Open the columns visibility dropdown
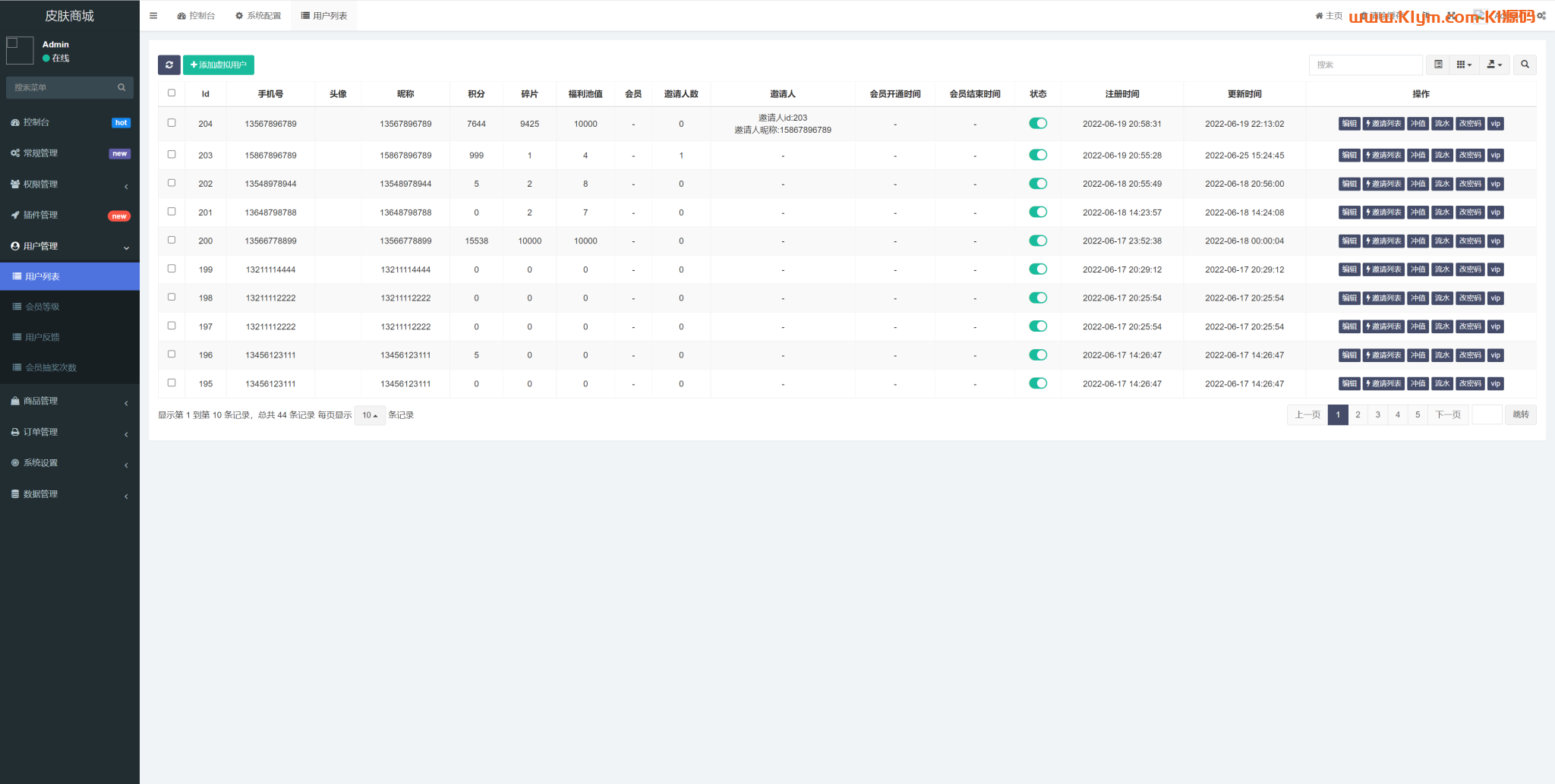This screenshot has width=1555, height=784. point(1464,65)
